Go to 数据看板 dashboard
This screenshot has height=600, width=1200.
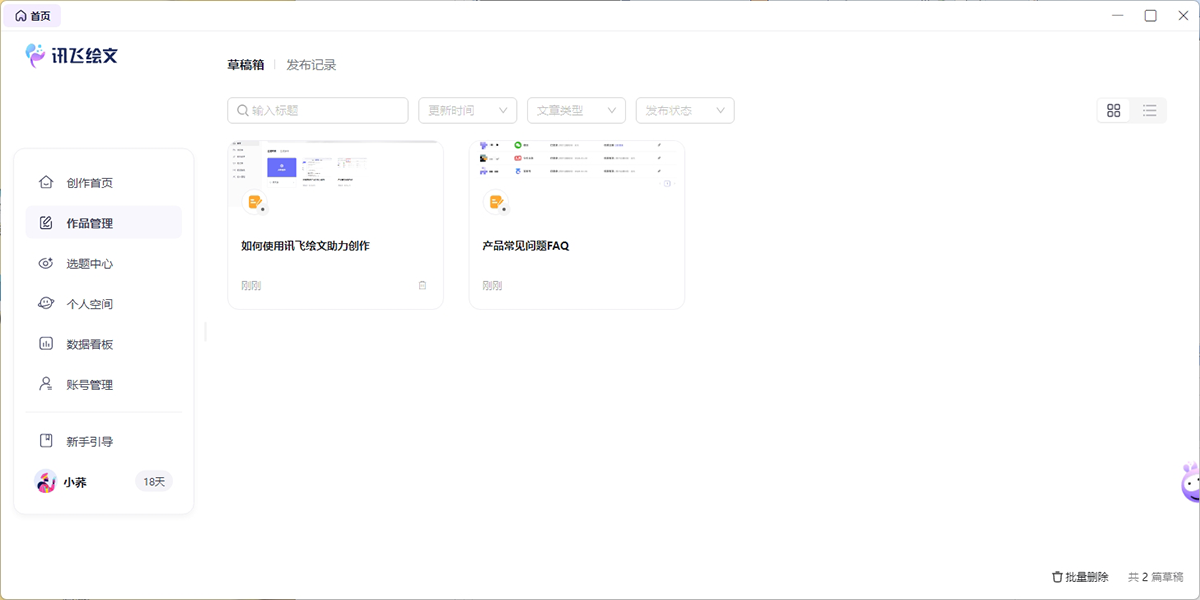89,344
